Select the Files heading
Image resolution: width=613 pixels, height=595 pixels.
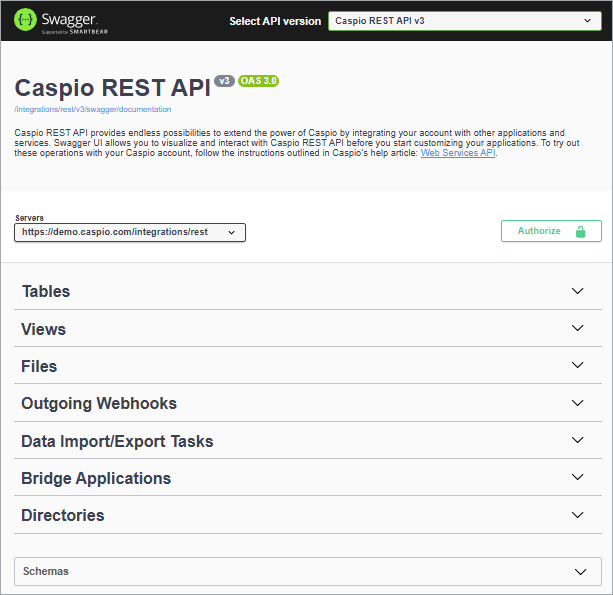39,366
